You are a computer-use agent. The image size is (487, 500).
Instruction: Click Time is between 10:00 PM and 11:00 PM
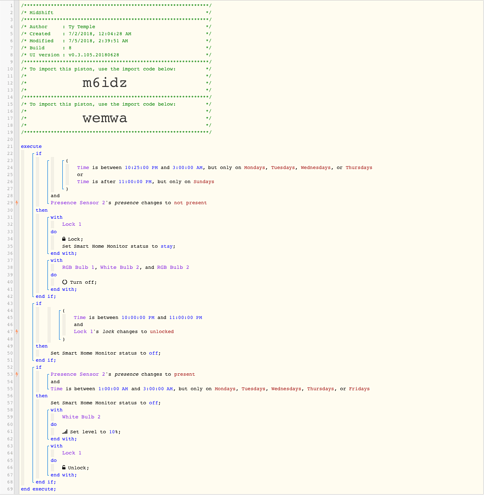(138, 317)
